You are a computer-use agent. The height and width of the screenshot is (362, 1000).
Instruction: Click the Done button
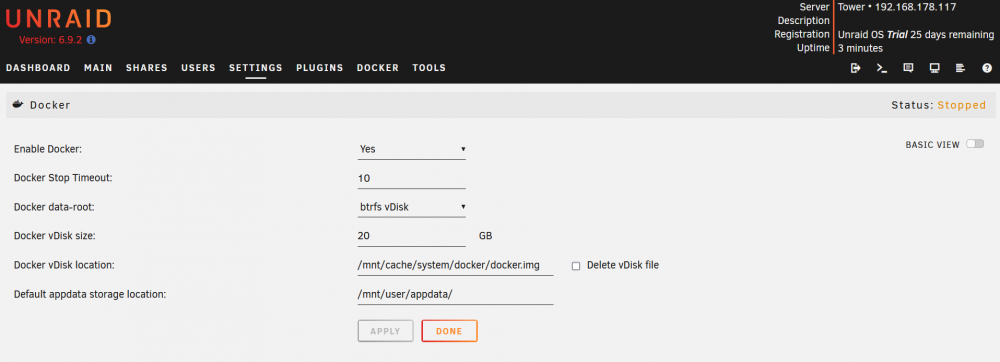click(x=449, y=331)
